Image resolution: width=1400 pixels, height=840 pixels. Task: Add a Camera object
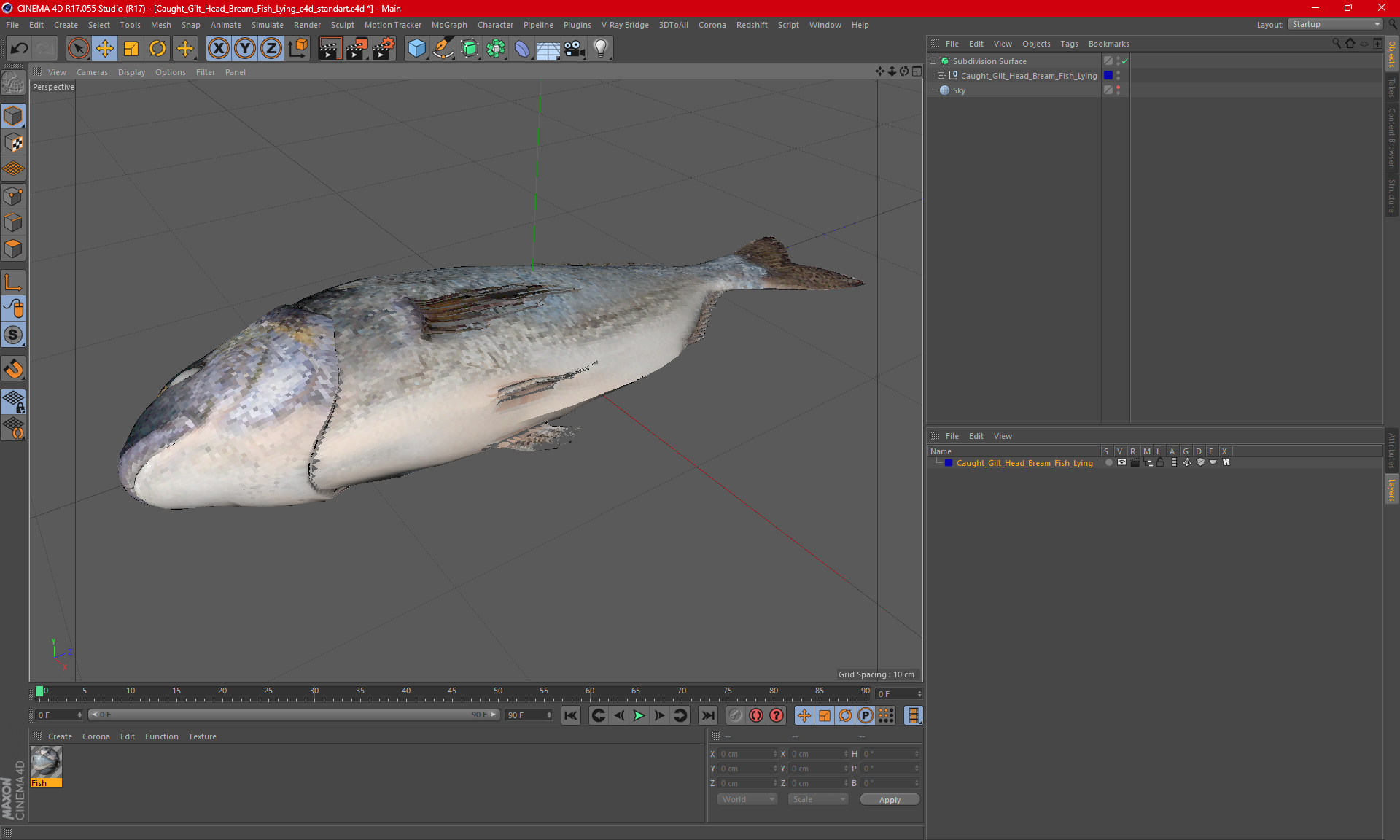(x=575, y=48)
